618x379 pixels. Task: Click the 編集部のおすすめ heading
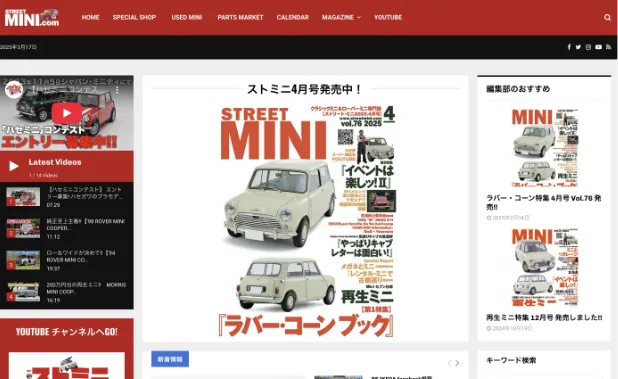tap(518, 89)
